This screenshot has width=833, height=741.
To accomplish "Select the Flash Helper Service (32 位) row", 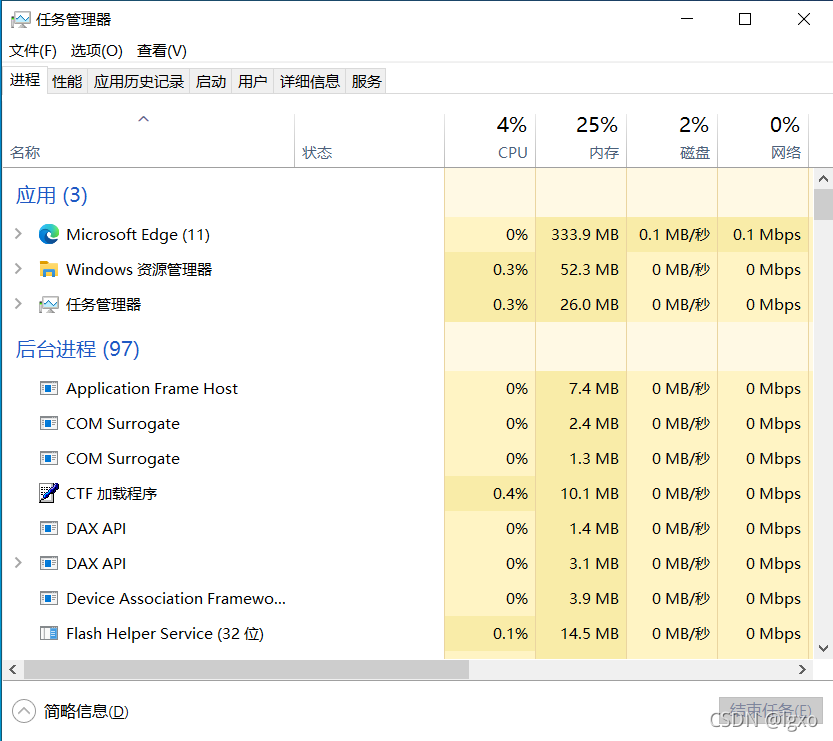I will tap(165, 634).
